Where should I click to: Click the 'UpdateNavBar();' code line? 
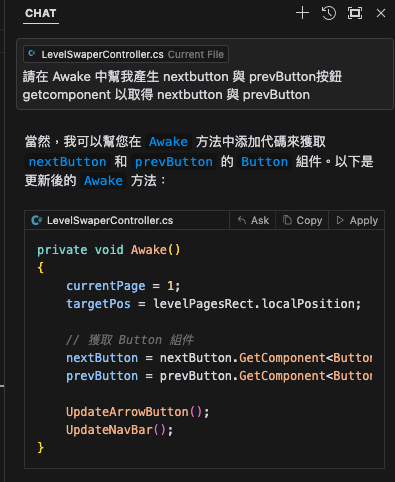click(119, 430)
